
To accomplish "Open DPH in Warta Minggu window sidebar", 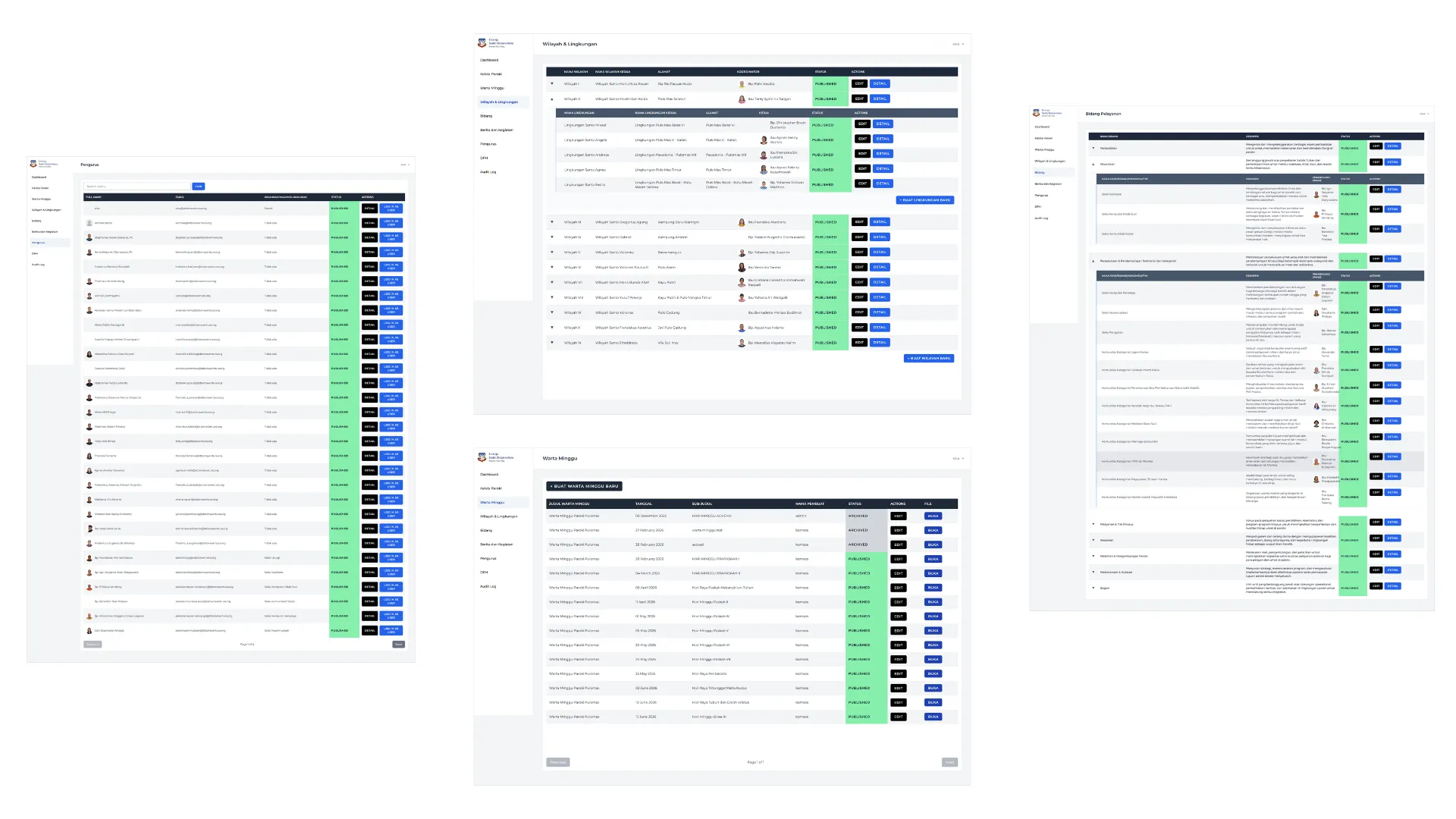I will coord(484,573).
